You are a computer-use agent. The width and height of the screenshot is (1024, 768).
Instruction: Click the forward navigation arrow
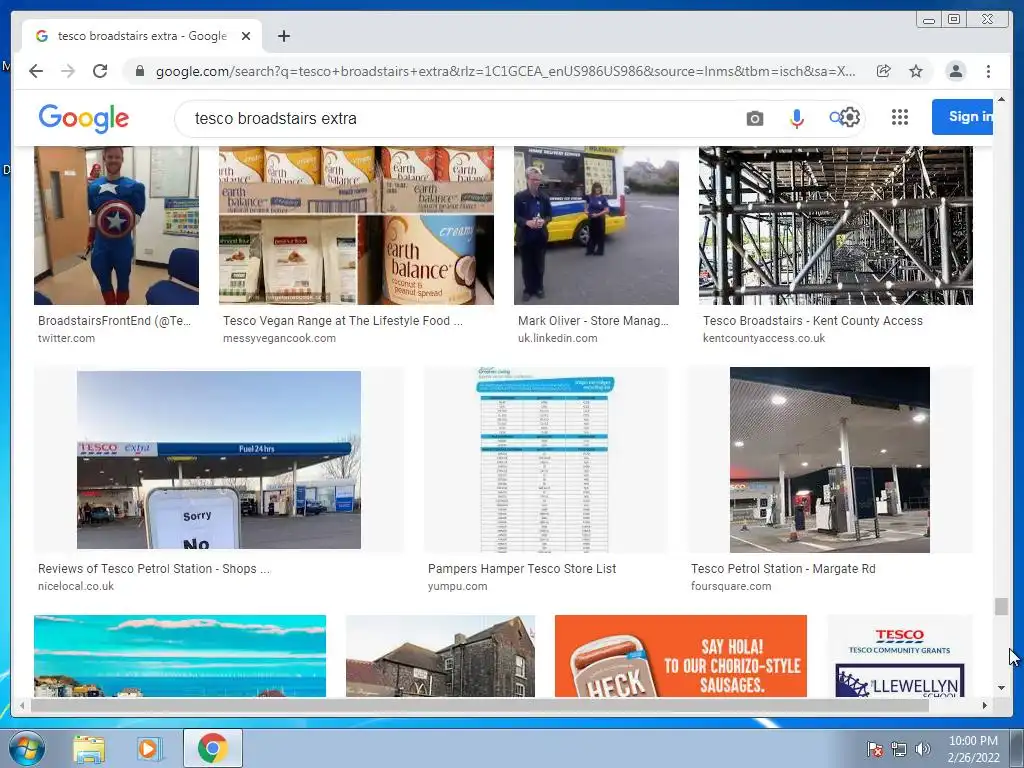[68, 71]
